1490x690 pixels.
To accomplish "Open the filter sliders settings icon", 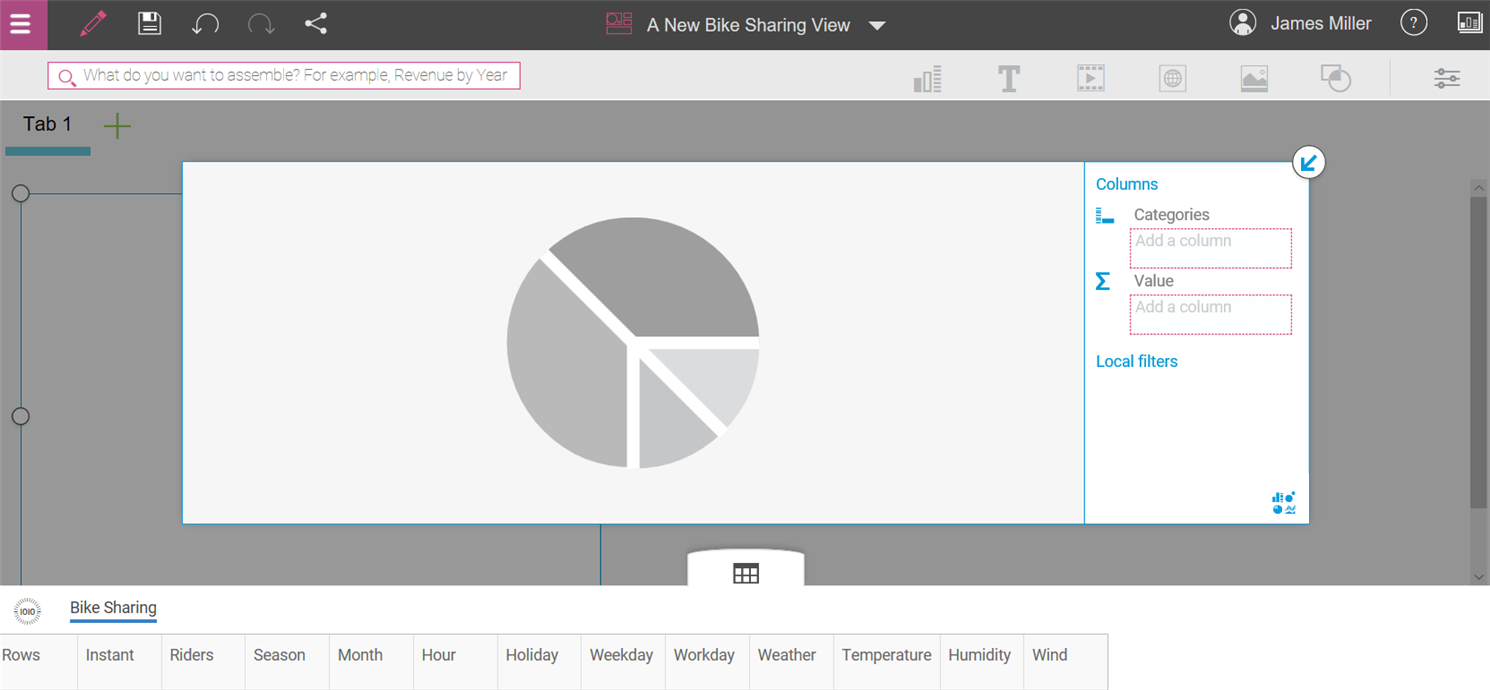I will [x=1446, y=79].
